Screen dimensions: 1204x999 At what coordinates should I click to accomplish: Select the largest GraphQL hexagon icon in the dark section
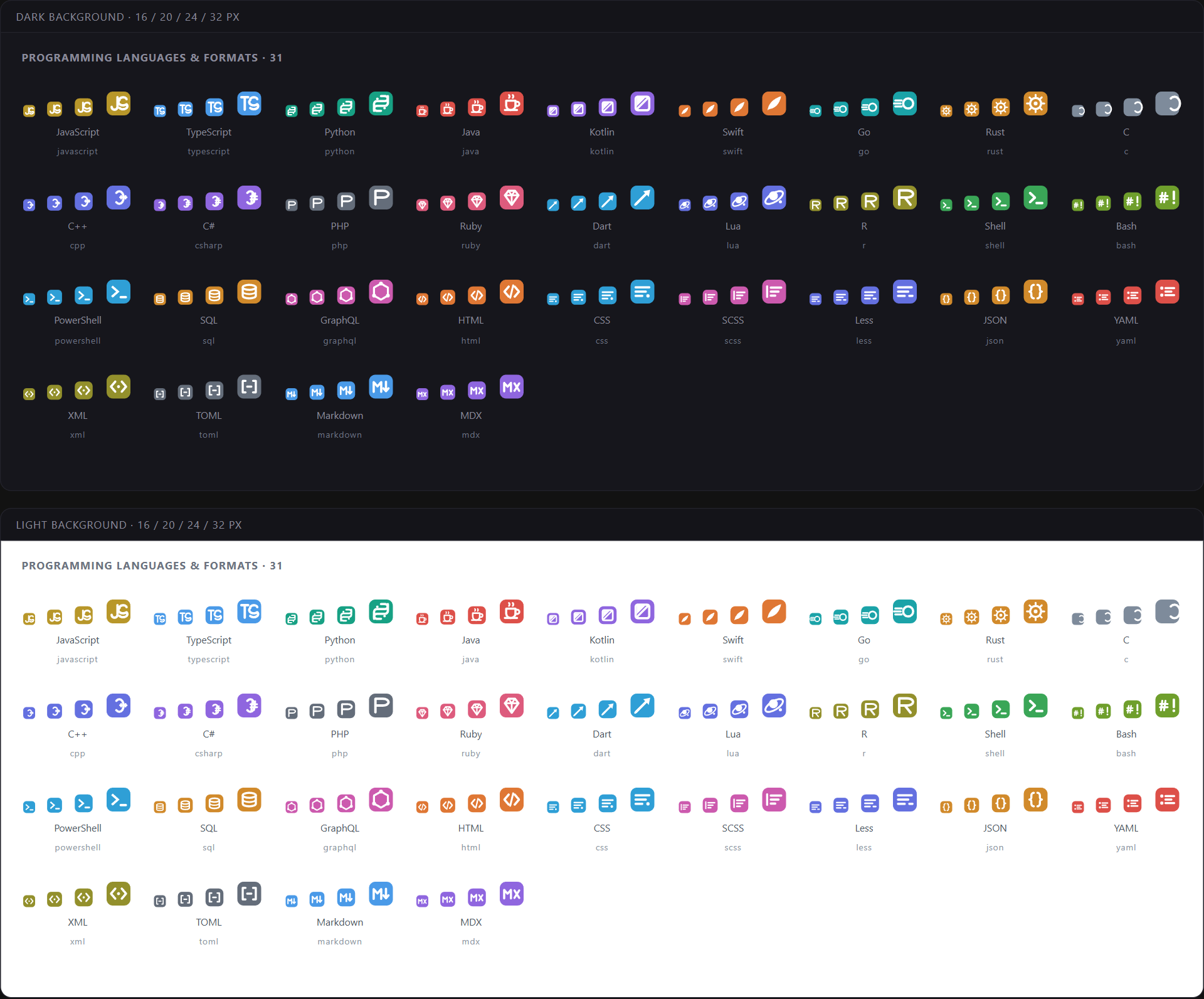pos(381,292)
